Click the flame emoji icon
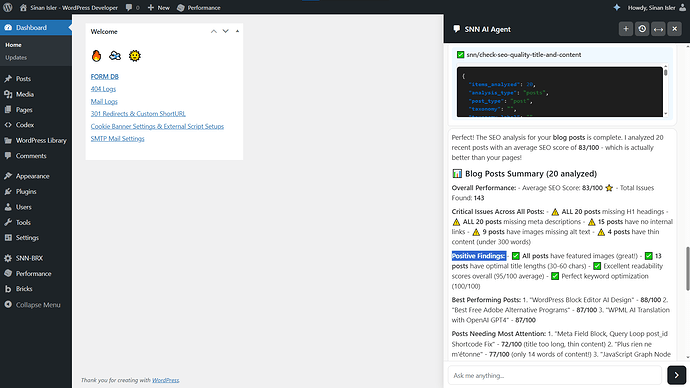690x388 pixels. click(x=96, y=55)
